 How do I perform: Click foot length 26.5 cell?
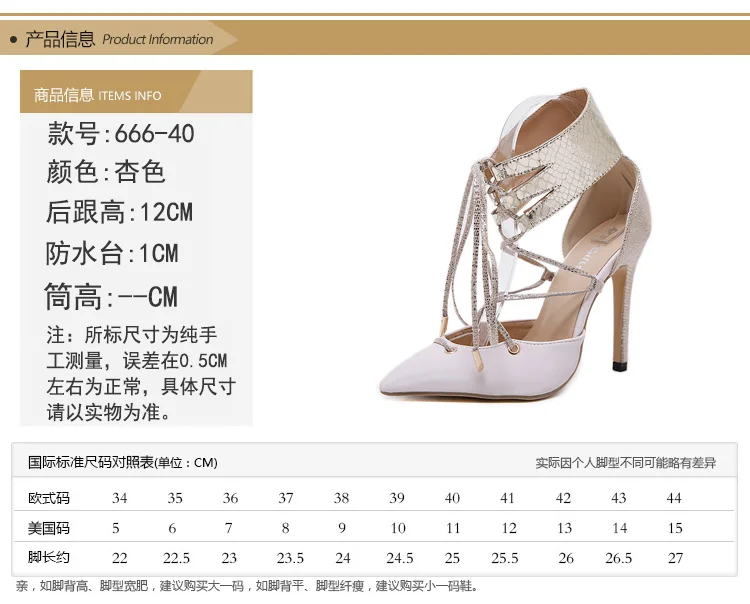[x=618, y=558]
